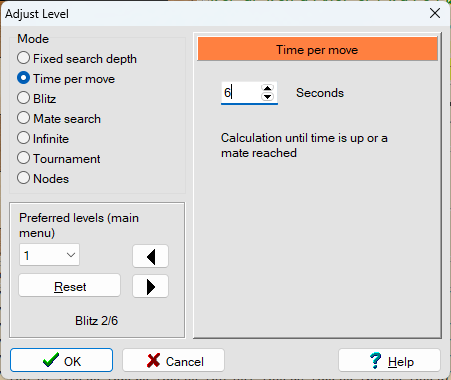Choose the Nodes mode option
The height and width of the screenshot is (380, 451).
(43, 179)
